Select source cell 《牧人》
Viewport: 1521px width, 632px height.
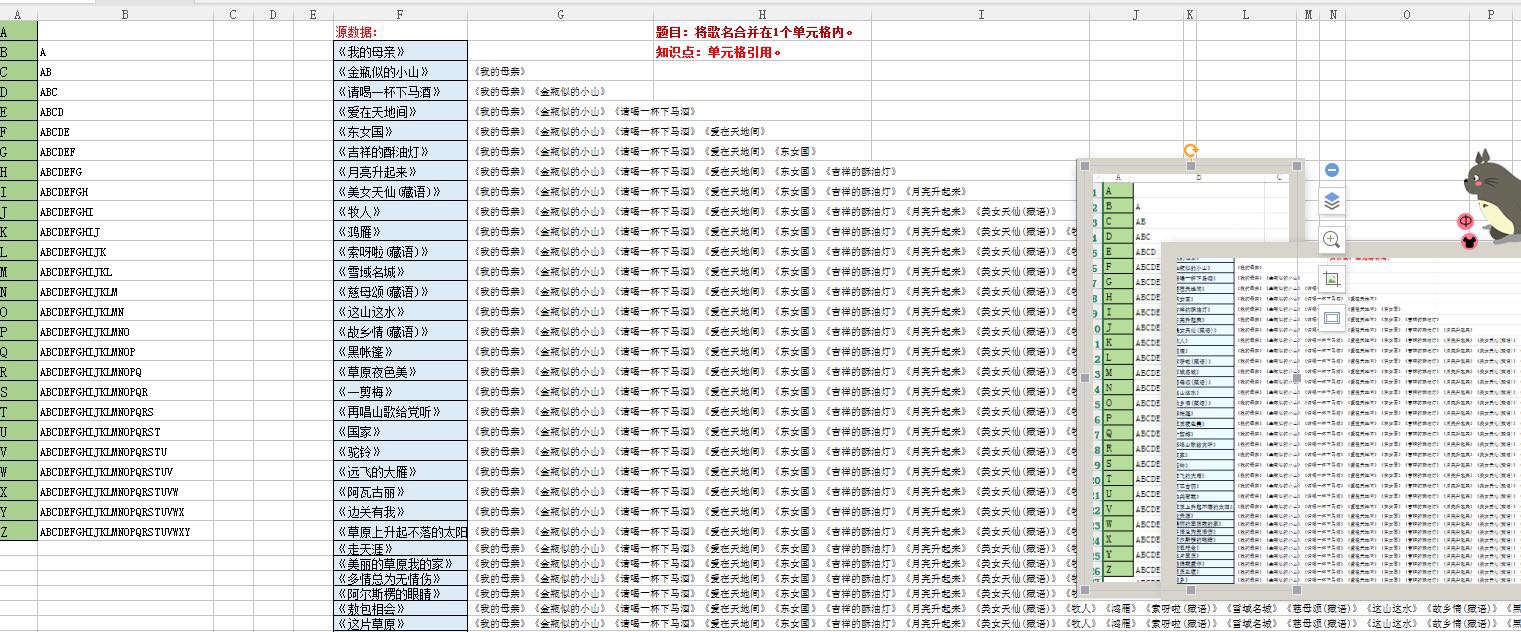click(x=400, y=212)
